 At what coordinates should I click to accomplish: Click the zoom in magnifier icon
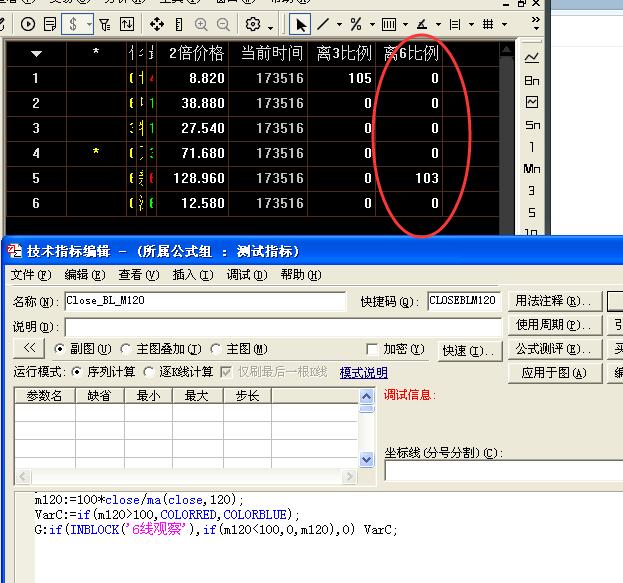pos(201,25)
